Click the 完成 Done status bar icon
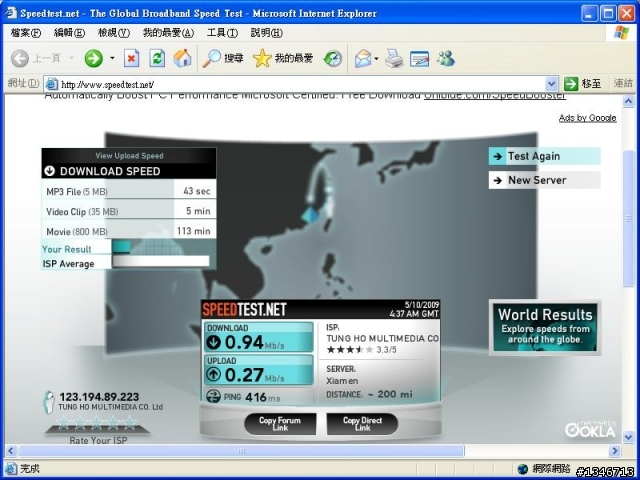 pos(11,469)
